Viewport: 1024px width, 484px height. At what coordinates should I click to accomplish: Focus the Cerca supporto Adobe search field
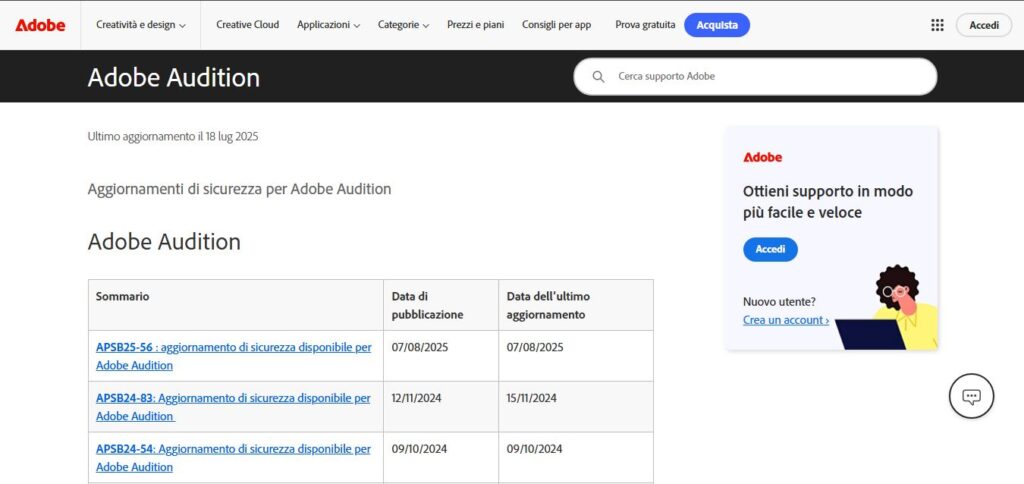click(x=755, y=76)
